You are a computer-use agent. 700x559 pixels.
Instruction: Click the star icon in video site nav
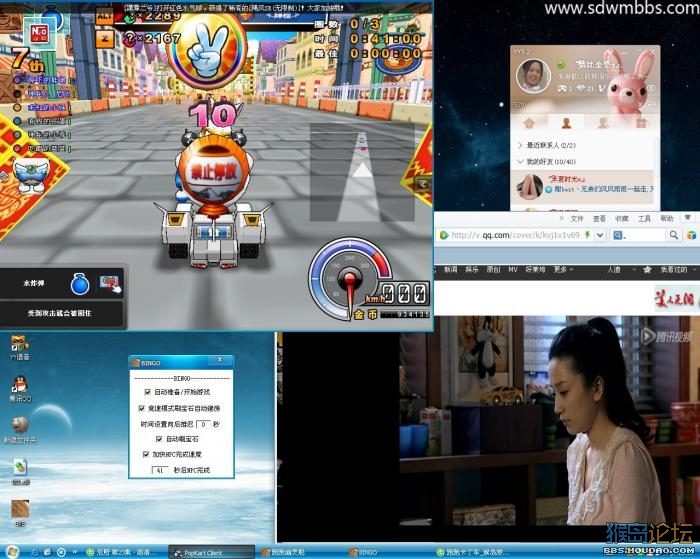click(646, 269)
